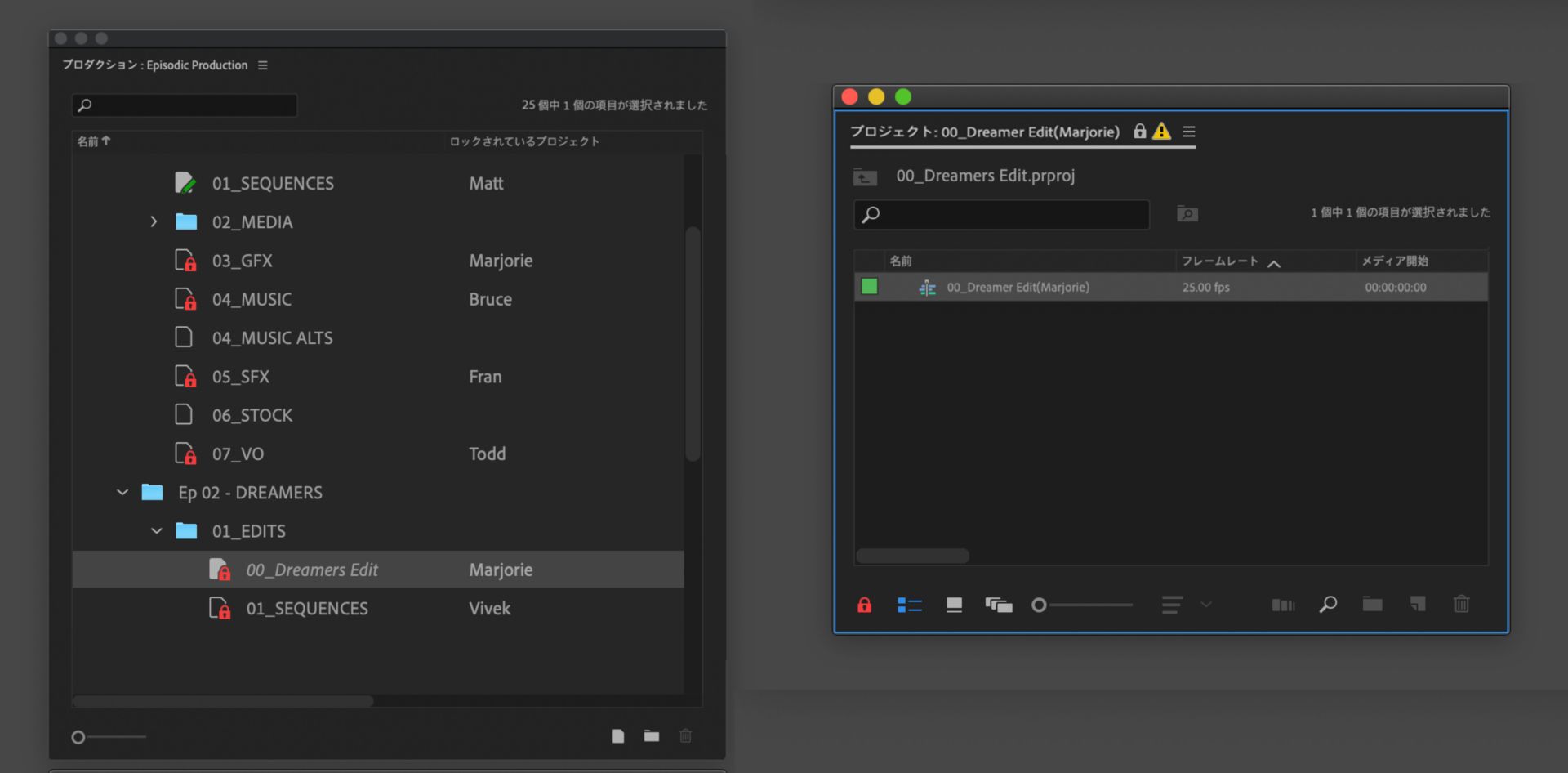The image size is (1568, 773).
Task: Select the 00_Dreamers Edit project row
Action: (x=378, y=570)
